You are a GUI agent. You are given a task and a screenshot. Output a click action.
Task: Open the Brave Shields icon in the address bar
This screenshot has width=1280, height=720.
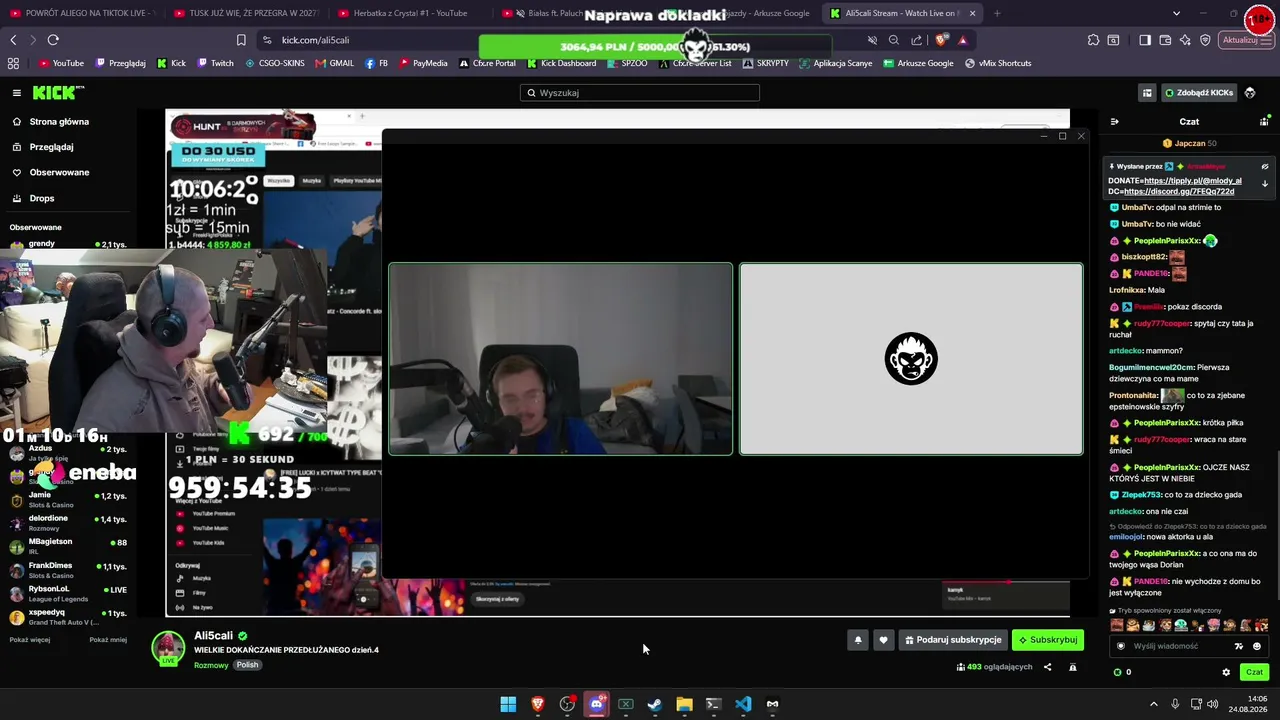click(x=941, y=40)
